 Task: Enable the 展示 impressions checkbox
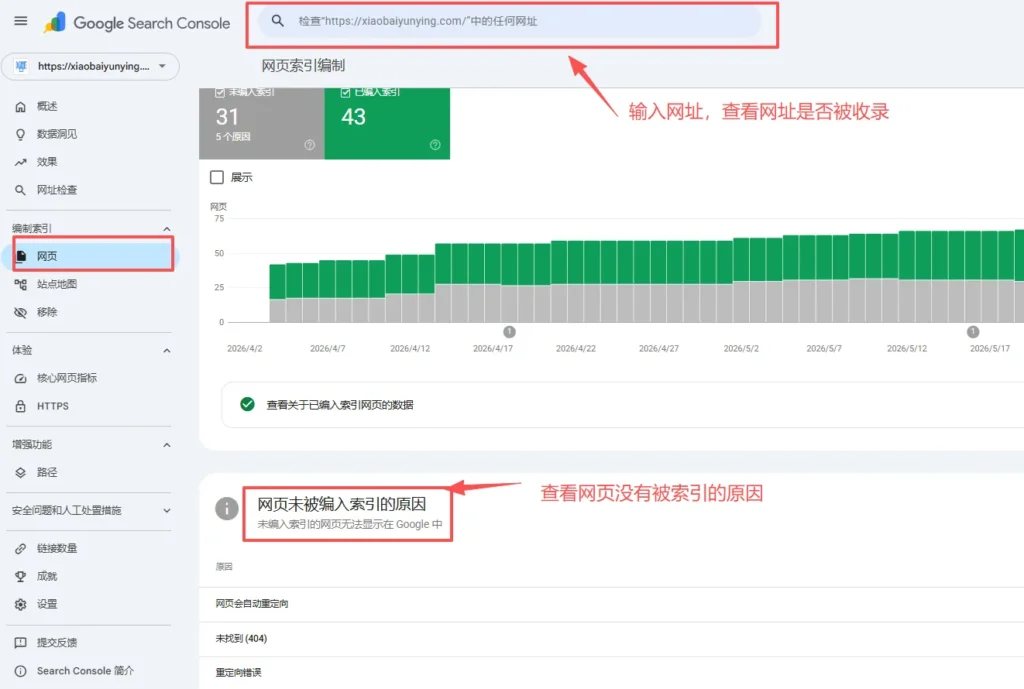coord(217,177)
